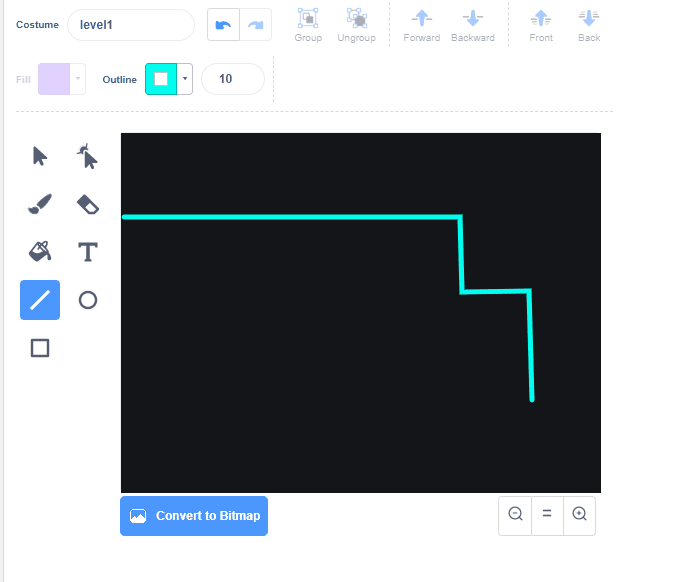
Task: Choose the Reshape tool
Action: (88, 156)
